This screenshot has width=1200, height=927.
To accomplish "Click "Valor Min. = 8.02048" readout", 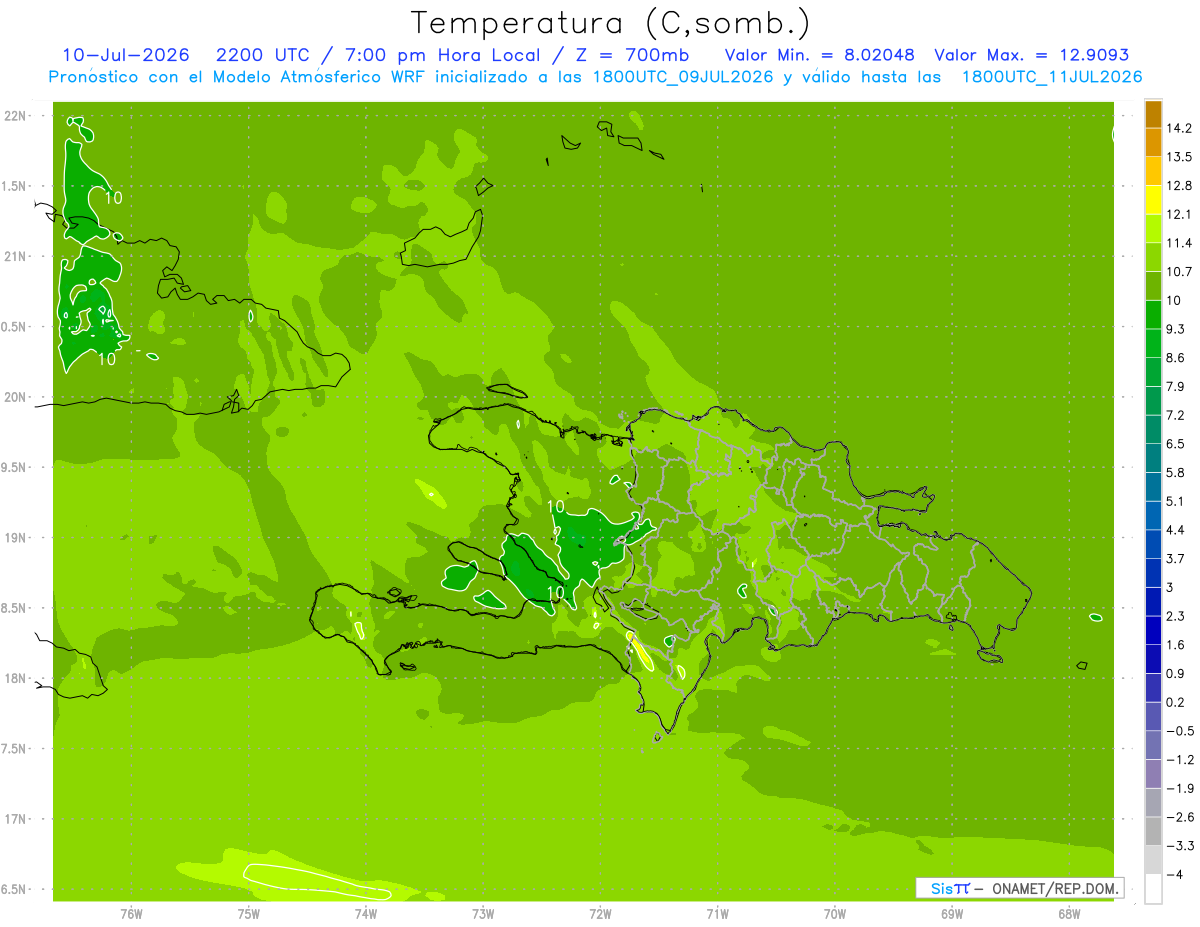I will point(820,55).
